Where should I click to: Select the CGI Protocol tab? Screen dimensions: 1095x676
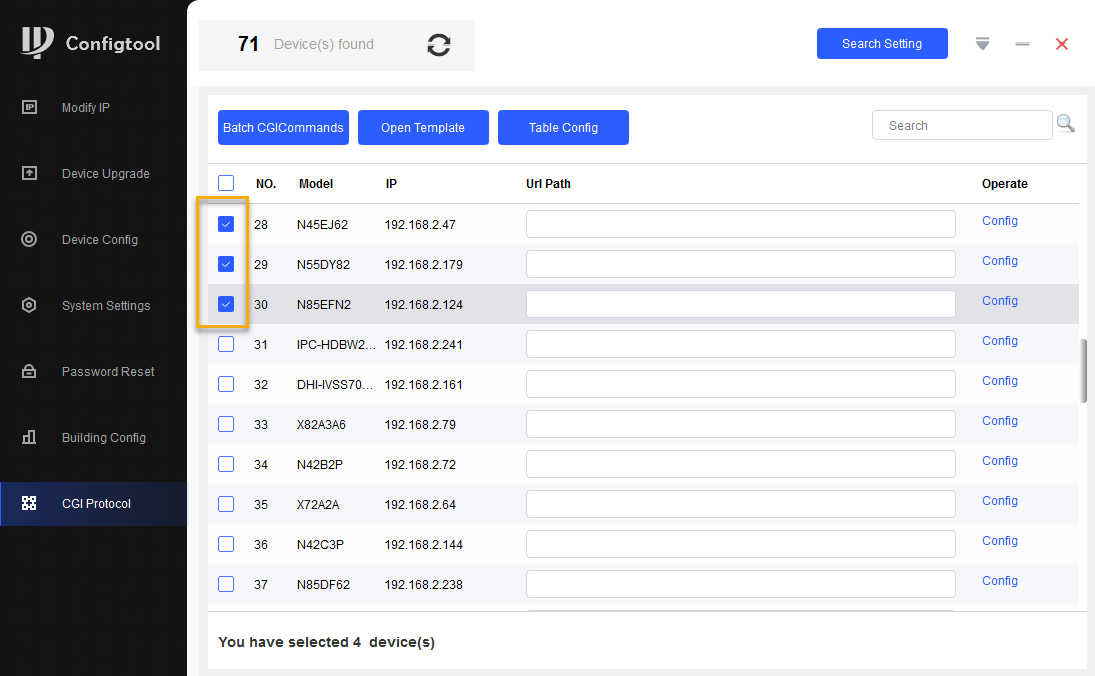click(x=96, y=504)
